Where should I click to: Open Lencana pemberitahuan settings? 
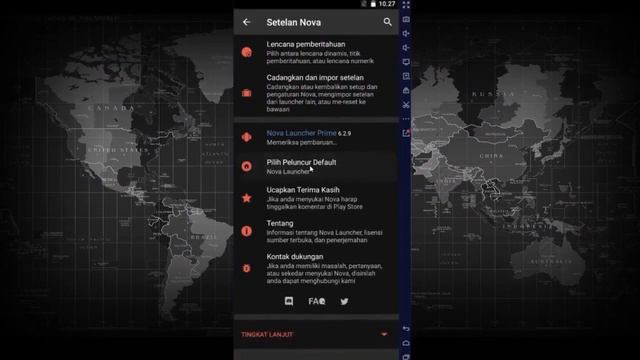(316, 52)
